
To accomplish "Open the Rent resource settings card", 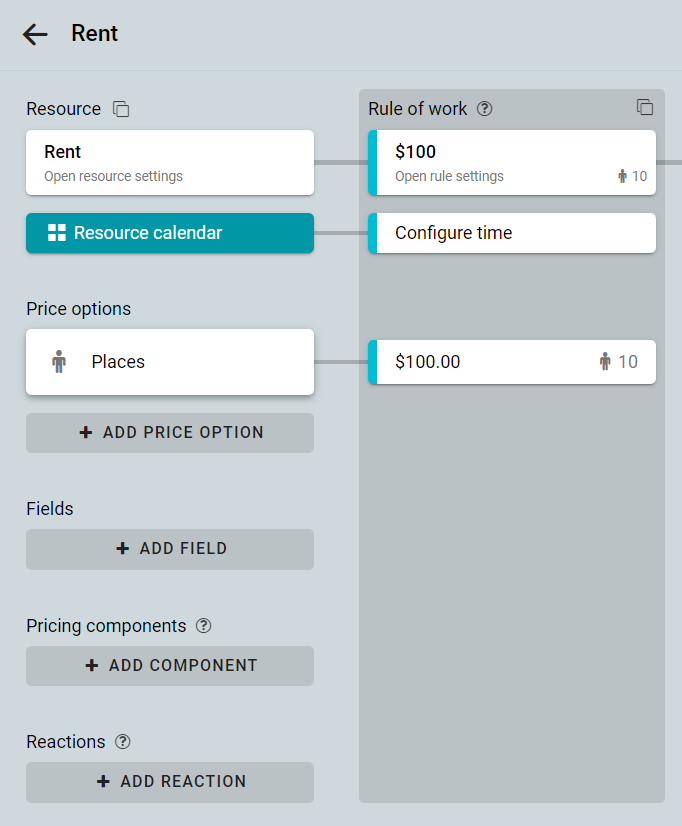I will click(170, 163).
